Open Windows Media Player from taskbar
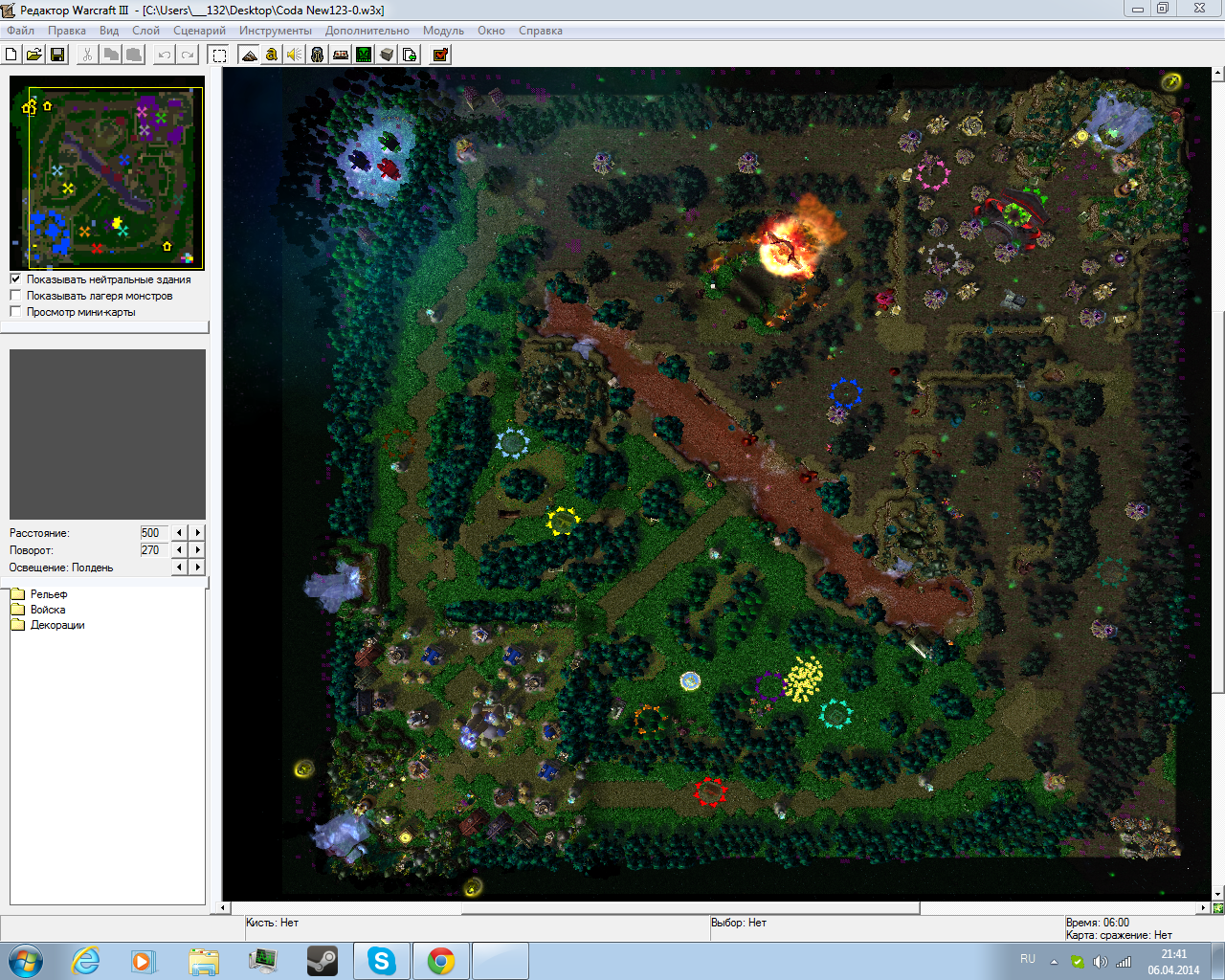 [x=144, y=961]
